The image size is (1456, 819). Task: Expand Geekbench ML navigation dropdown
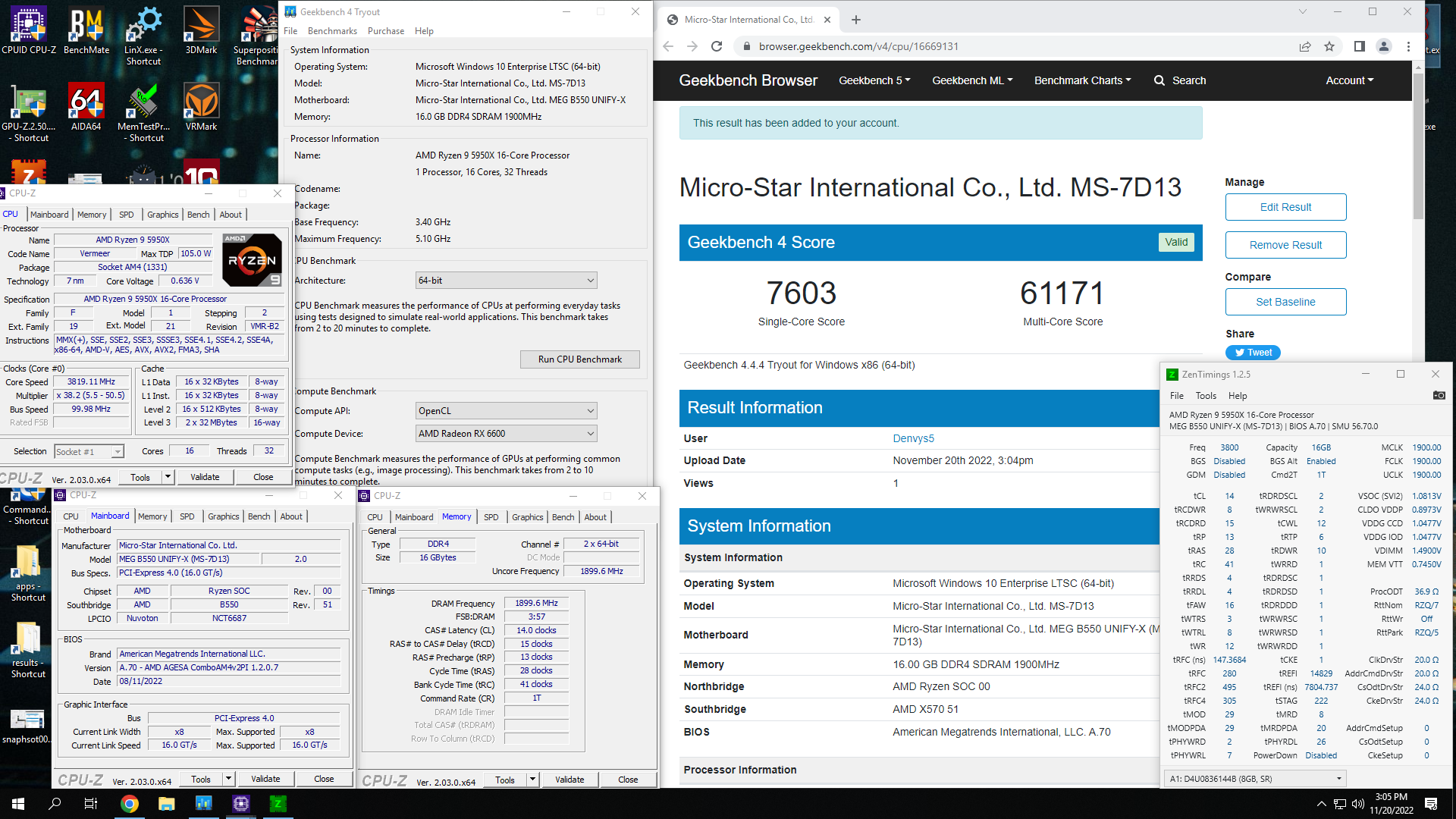point(972,80)
